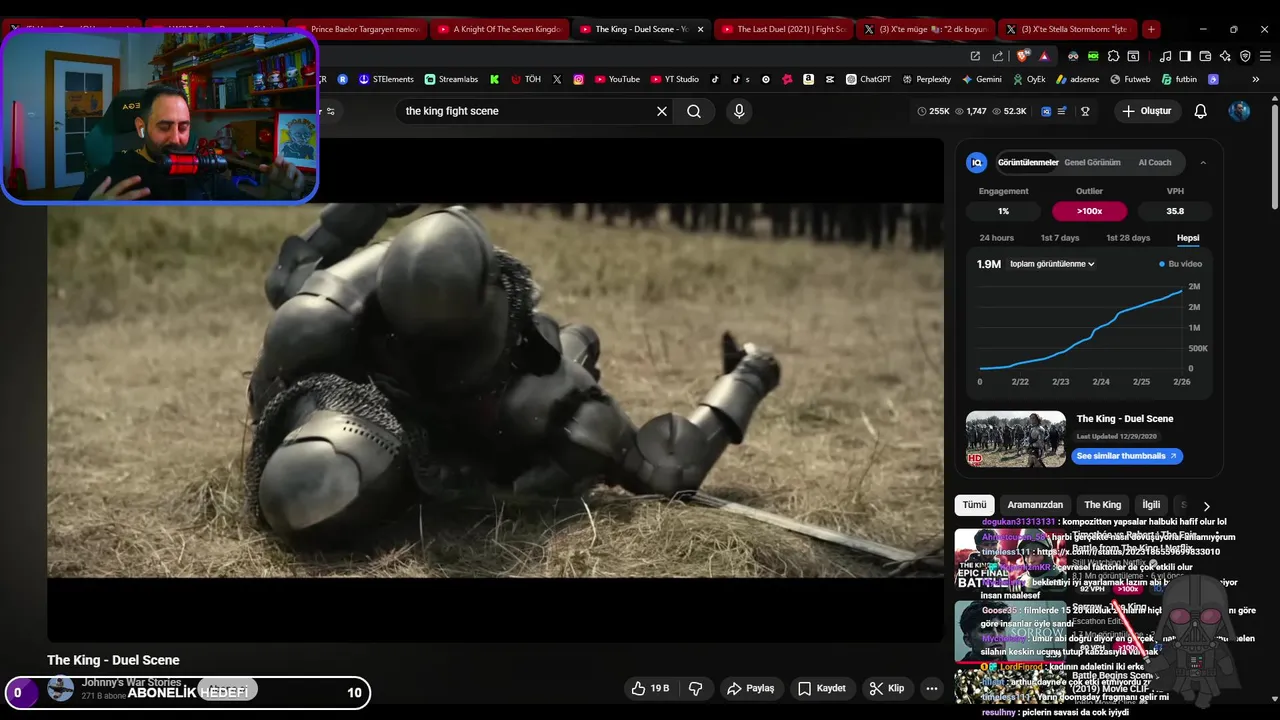Open toplam görüntülenme dropdown

pos(1052,264)
